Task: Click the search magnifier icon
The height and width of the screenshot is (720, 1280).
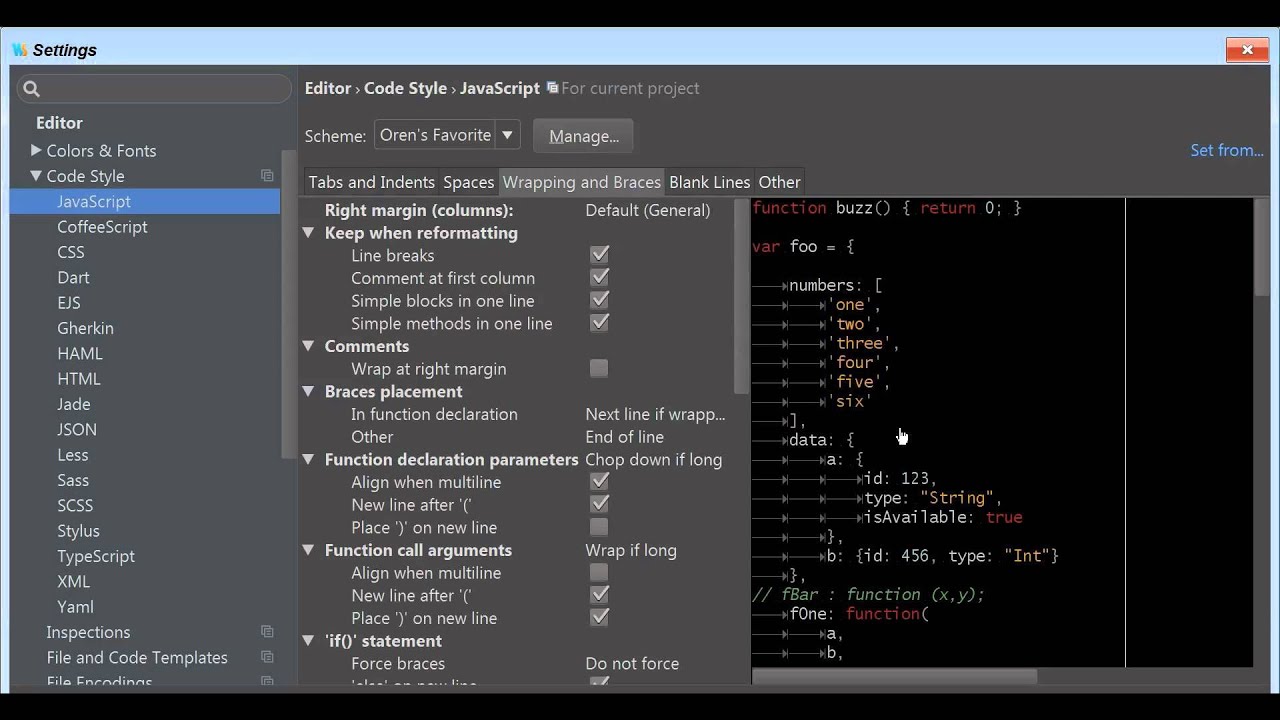Action: point(31,89)
